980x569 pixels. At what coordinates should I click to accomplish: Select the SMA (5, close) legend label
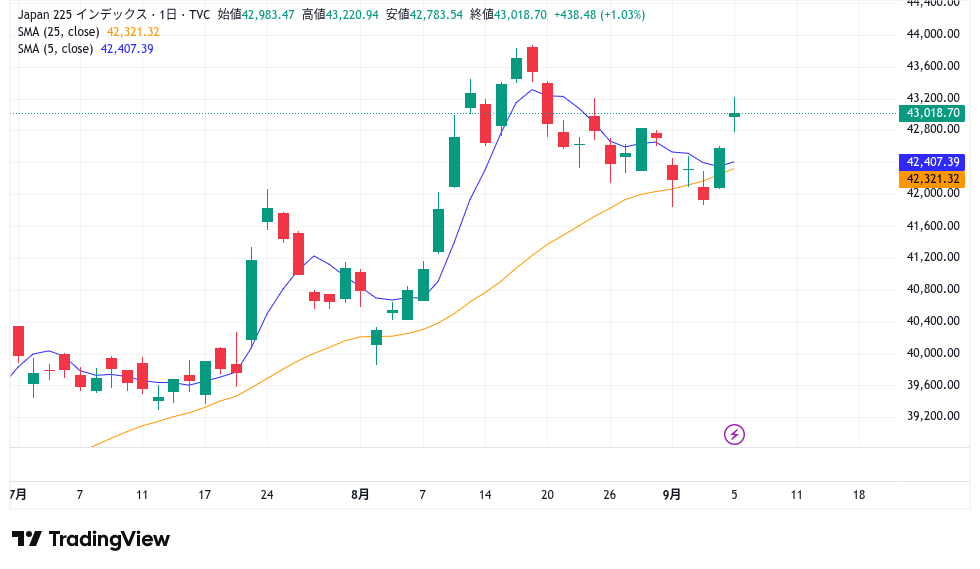[x=55, y=49]
